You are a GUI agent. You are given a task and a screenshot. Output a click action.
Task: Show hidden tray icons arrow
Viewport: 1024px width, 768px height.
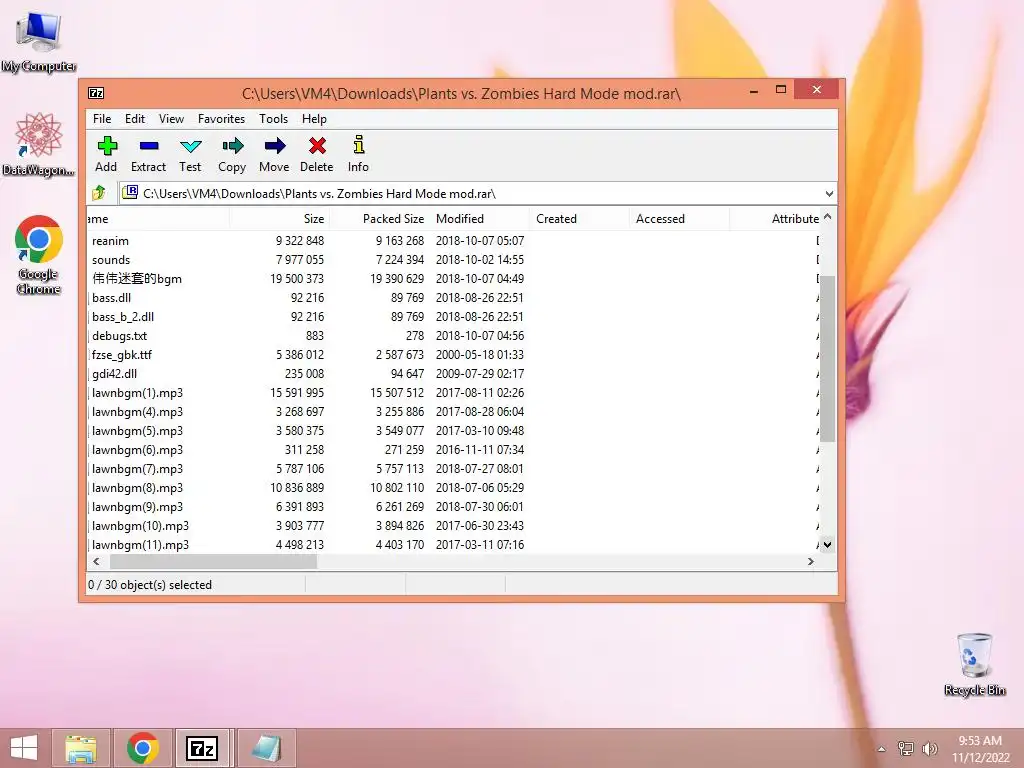click(x=882, y=749)
